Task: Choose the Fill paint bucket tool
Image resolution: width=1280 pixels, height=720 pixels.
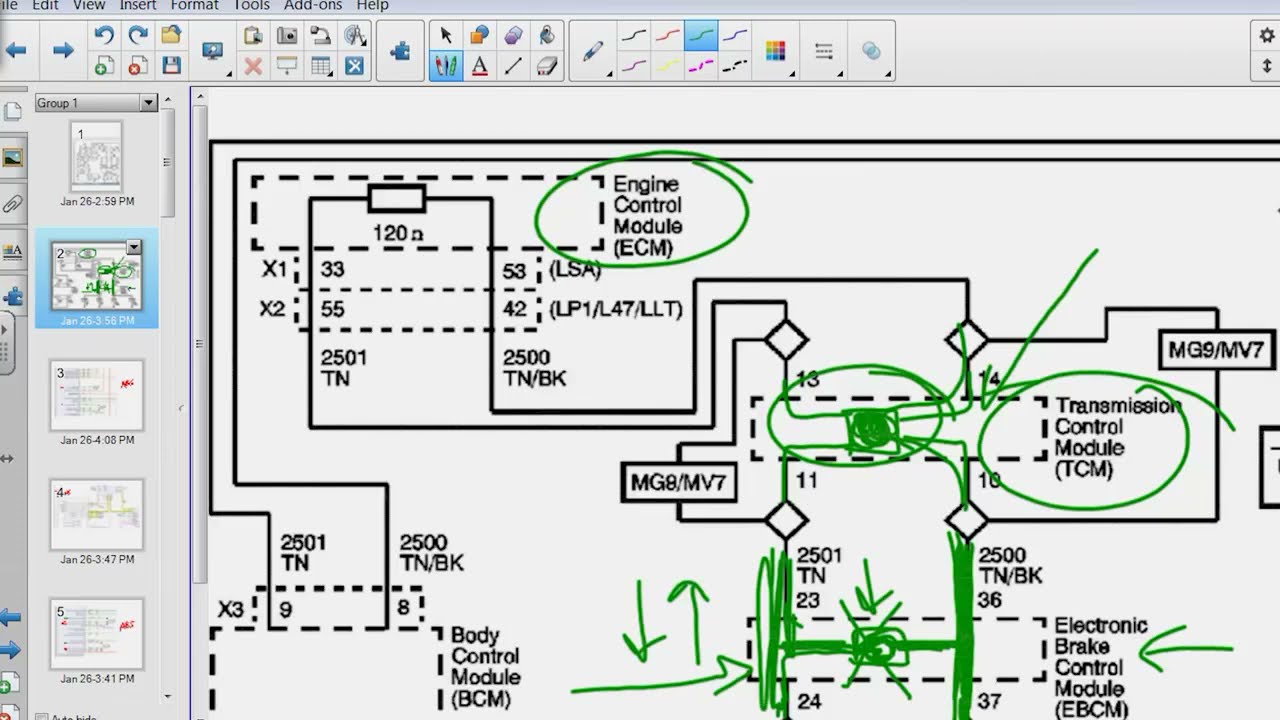Action: click(x=546, y=35)
